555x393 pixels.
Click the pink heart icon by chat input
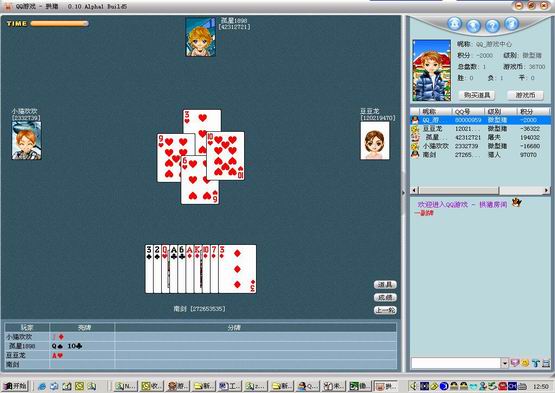point(515,363)
